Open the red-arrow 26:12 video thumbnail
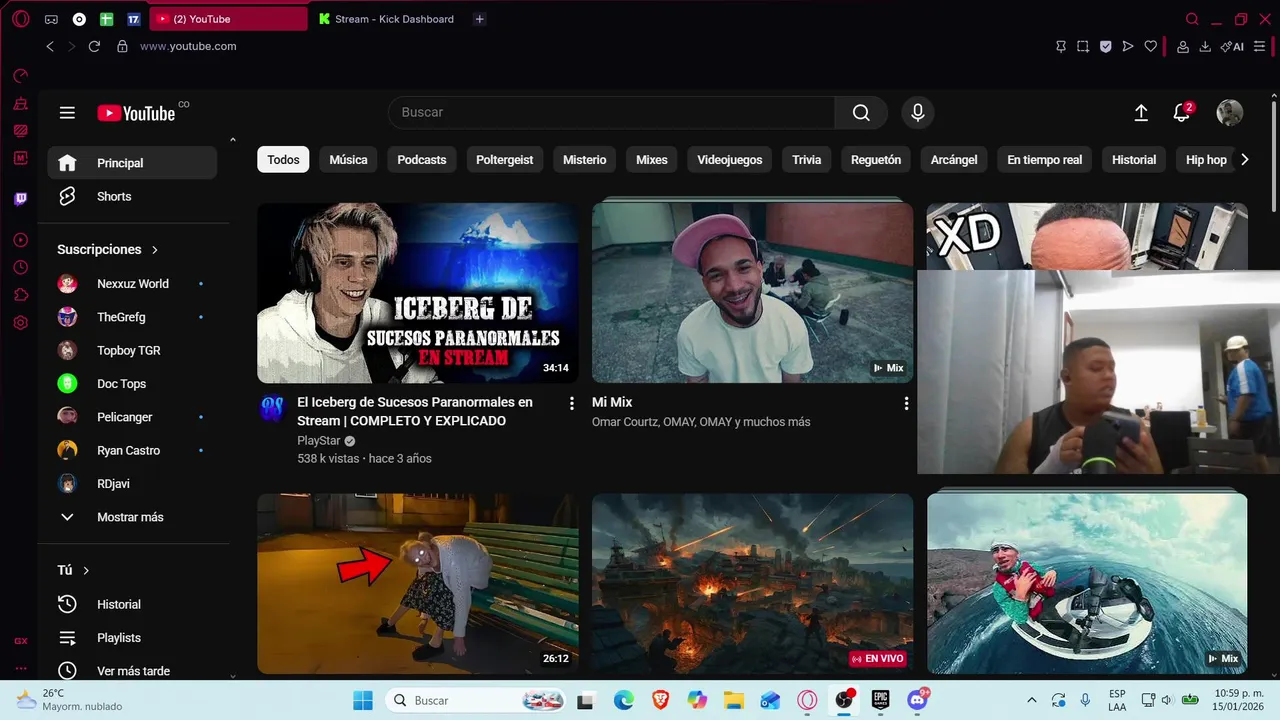Image resolution: width=1280 pixels, height=720 pixels. [x=418, y=584]
